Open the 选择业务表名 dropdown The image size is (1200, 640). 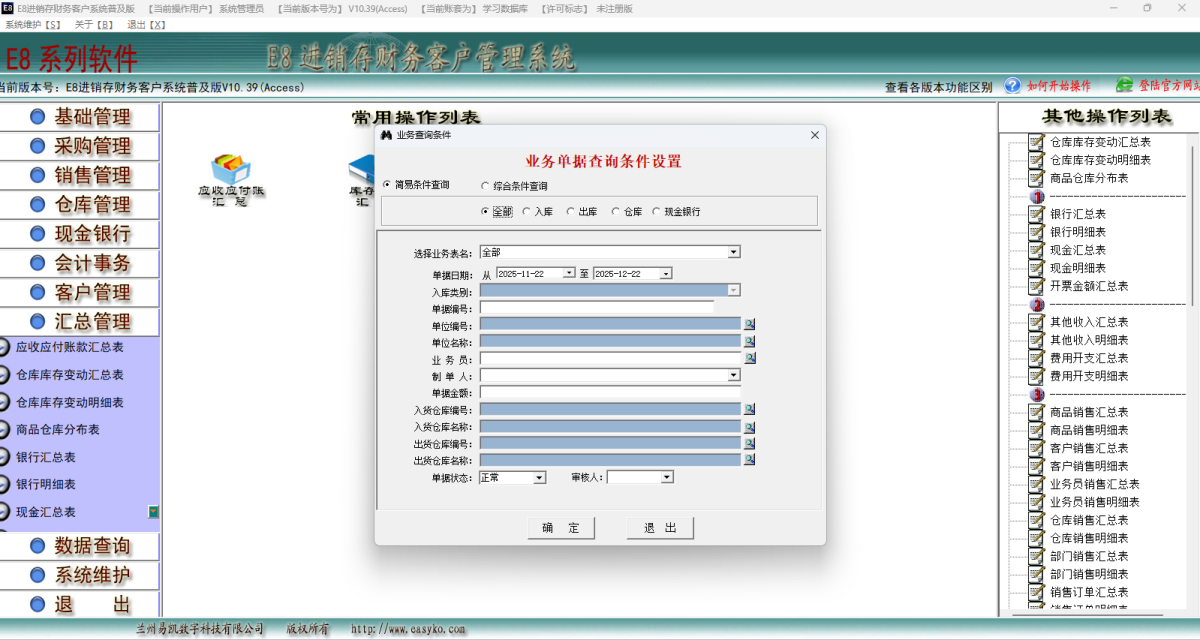tap(733, 251)
